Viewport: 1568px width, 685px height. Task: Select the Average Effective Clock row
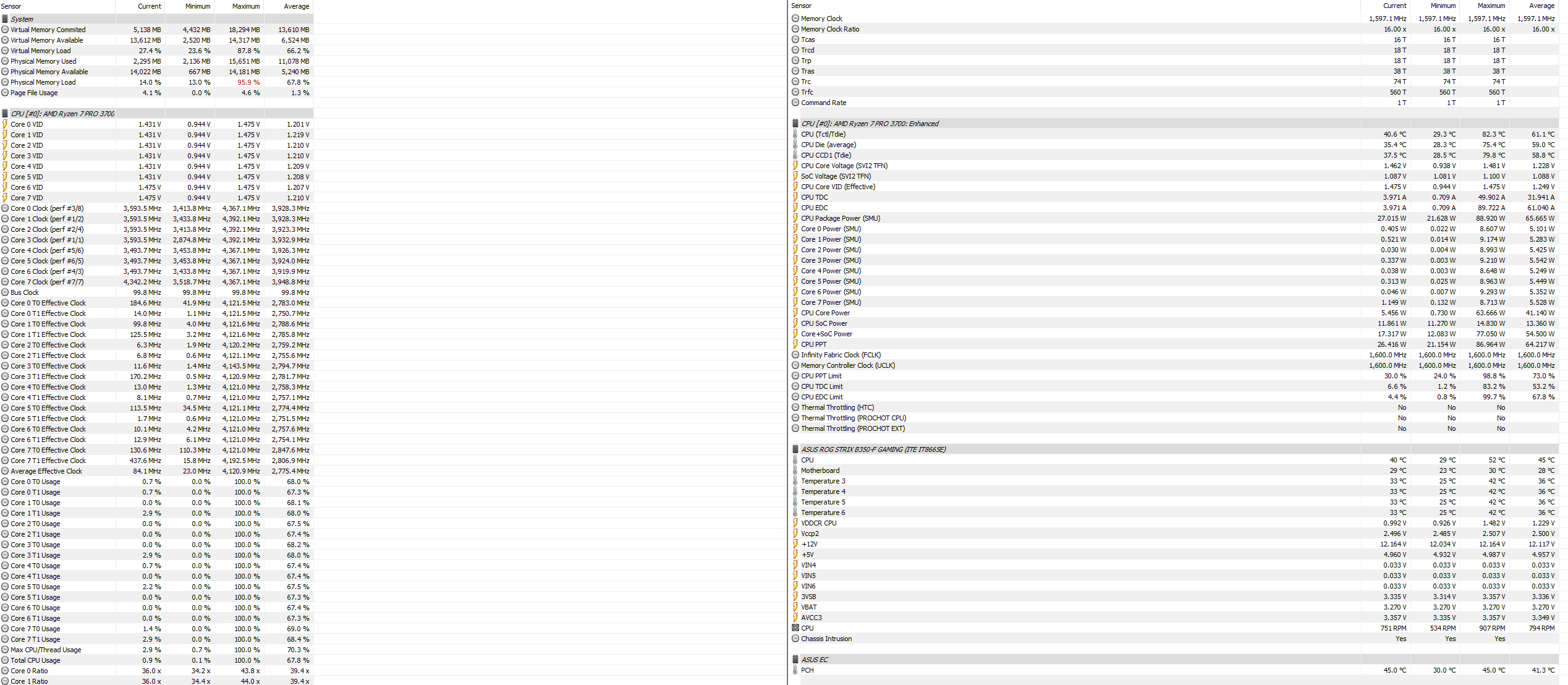pos(46,471)
